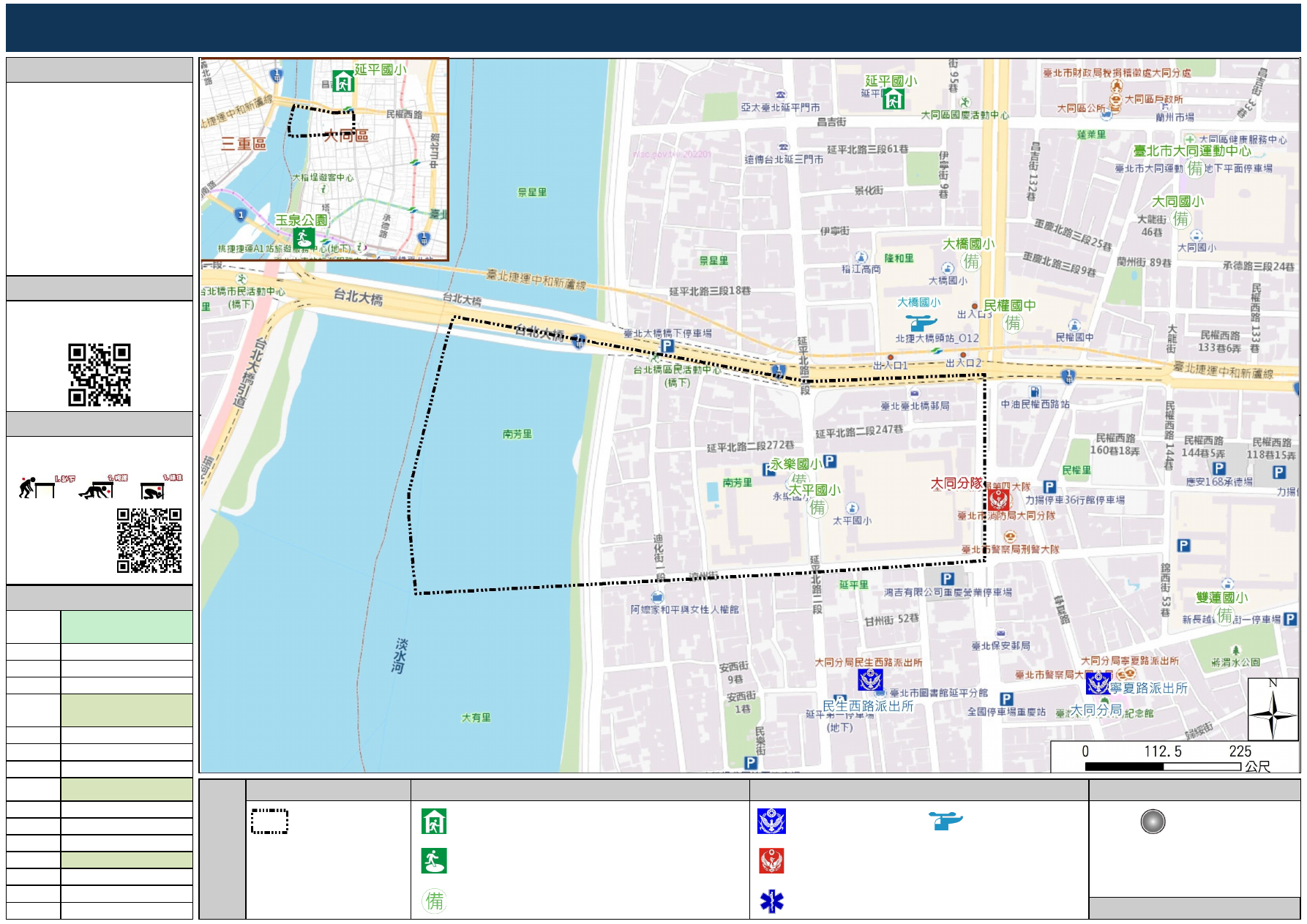Select the 備 circle icon below 太平國小
1307x924 pixels.
(817, 507)
